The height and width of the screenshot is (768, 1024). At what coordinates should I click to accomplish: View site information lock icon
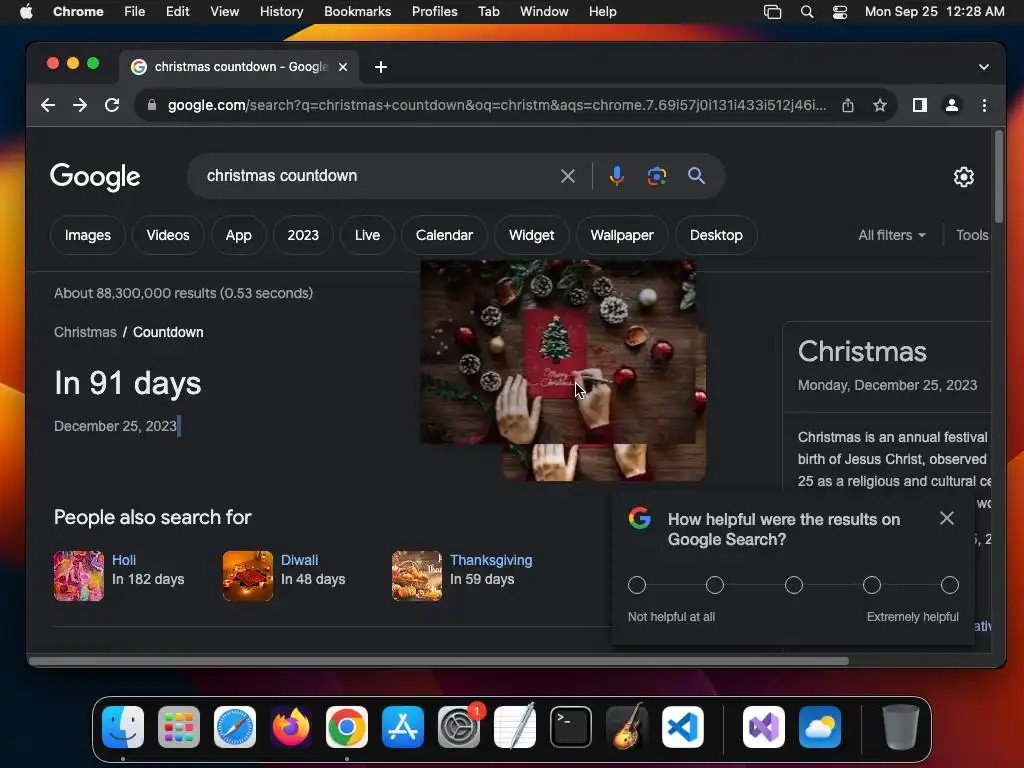(x=152, y=105)
